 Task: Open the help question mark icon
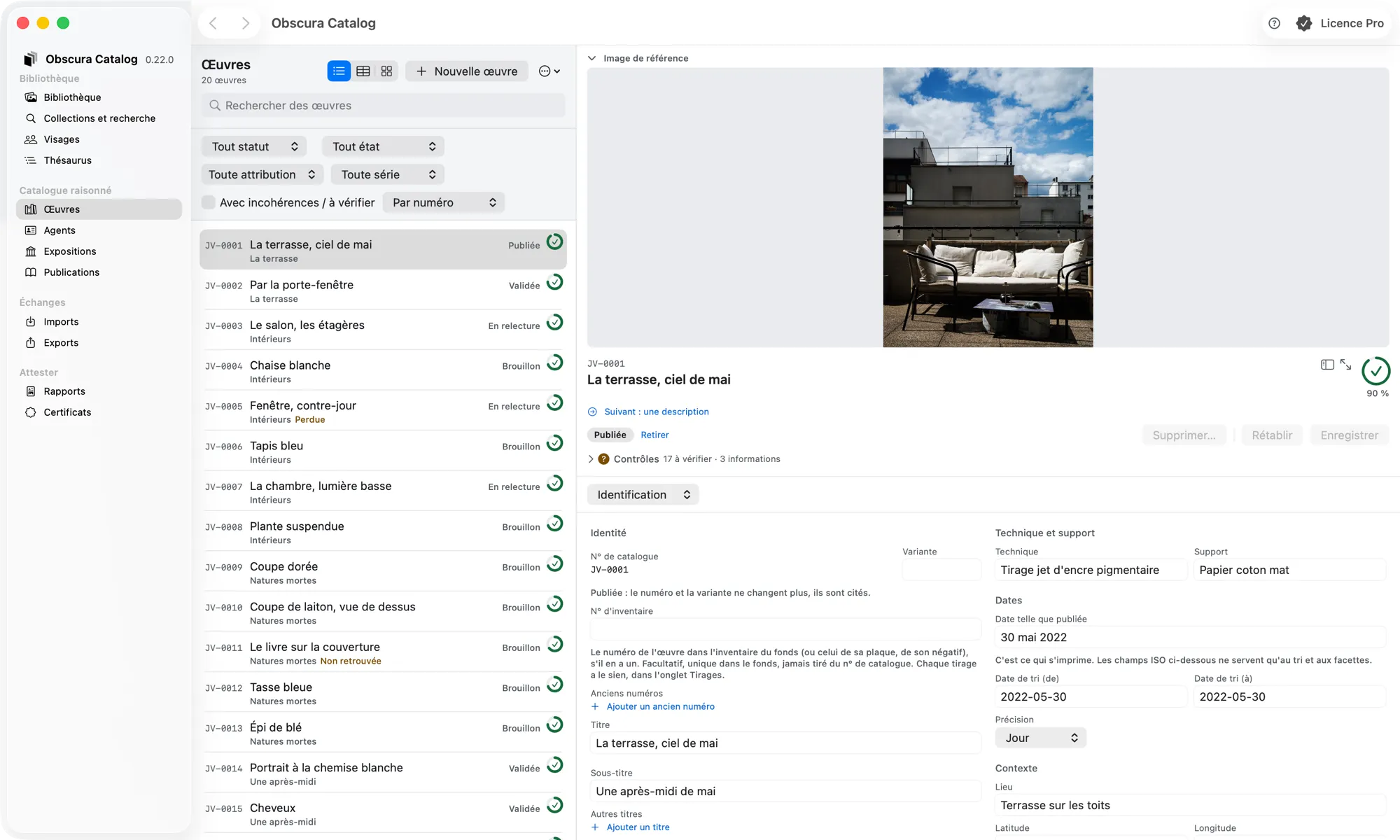coord(1275,23)
